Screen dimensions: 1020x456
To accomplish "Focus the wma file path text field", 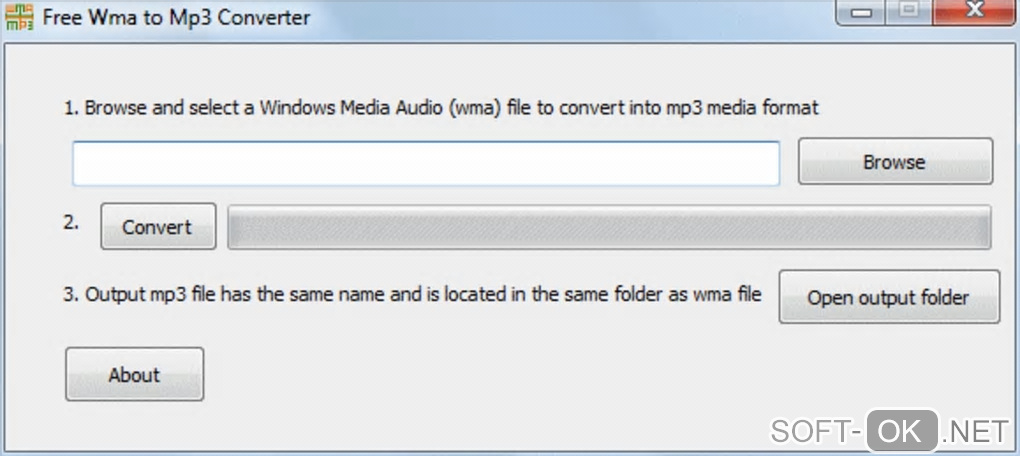I will tap(425, 163).
